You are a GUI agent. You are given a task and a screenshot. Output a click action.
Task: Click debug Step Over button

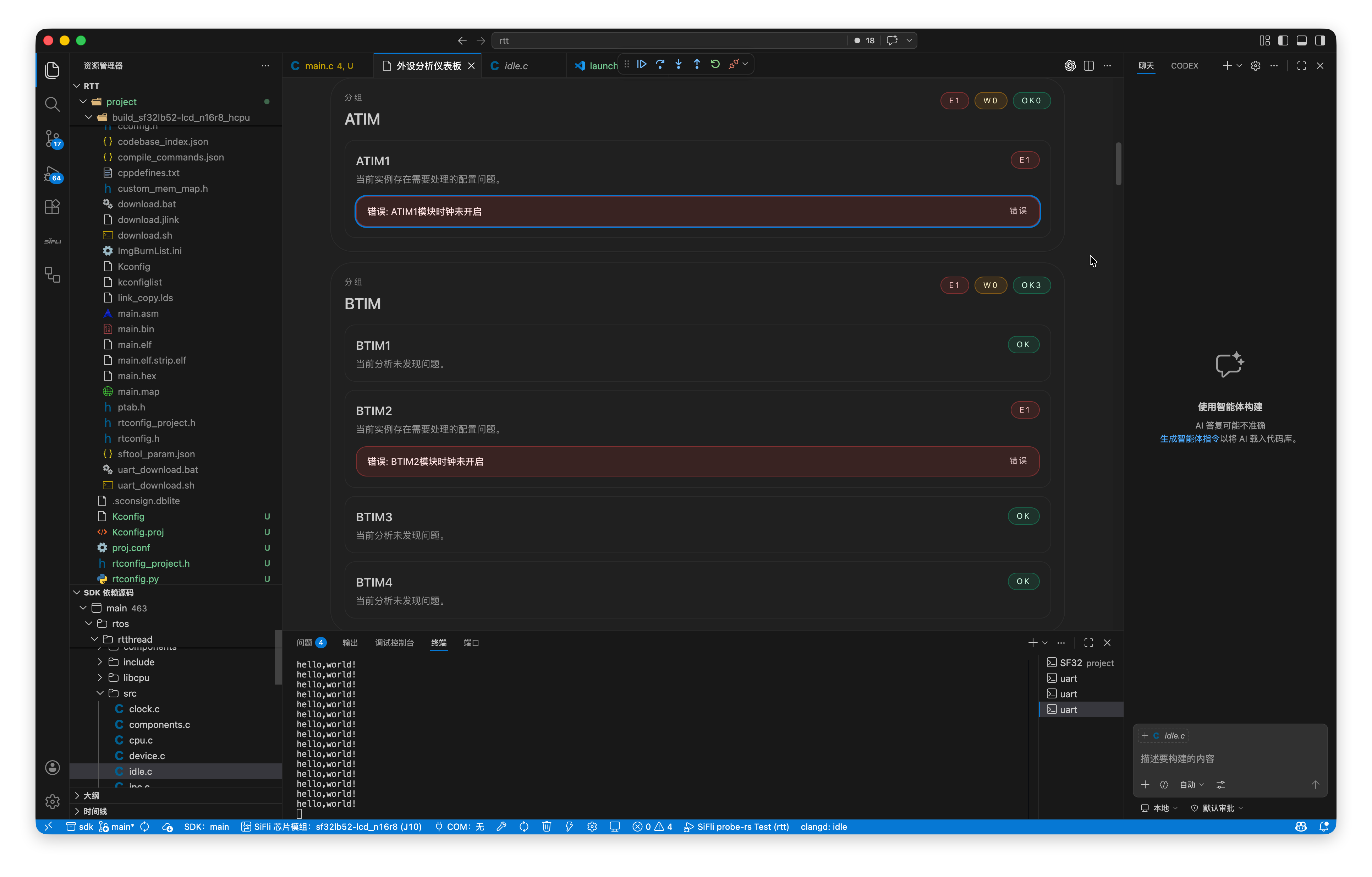click(660, 64)
